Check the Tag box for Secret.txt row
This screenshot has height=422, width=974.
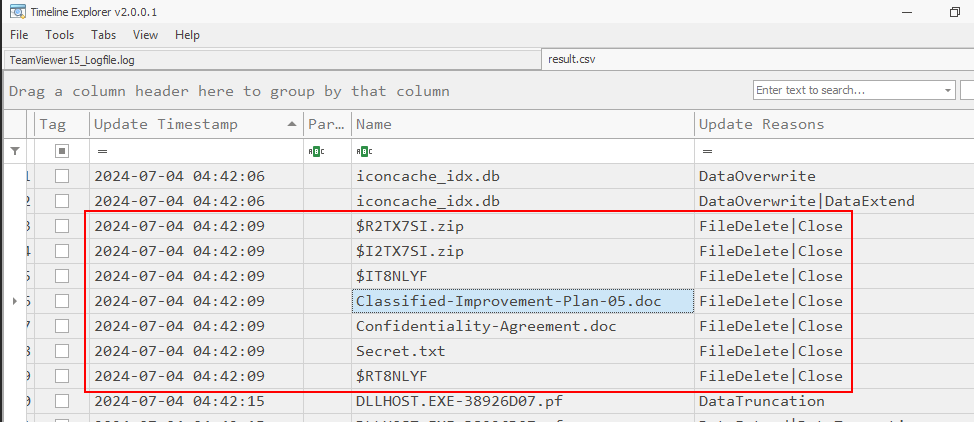62,351
